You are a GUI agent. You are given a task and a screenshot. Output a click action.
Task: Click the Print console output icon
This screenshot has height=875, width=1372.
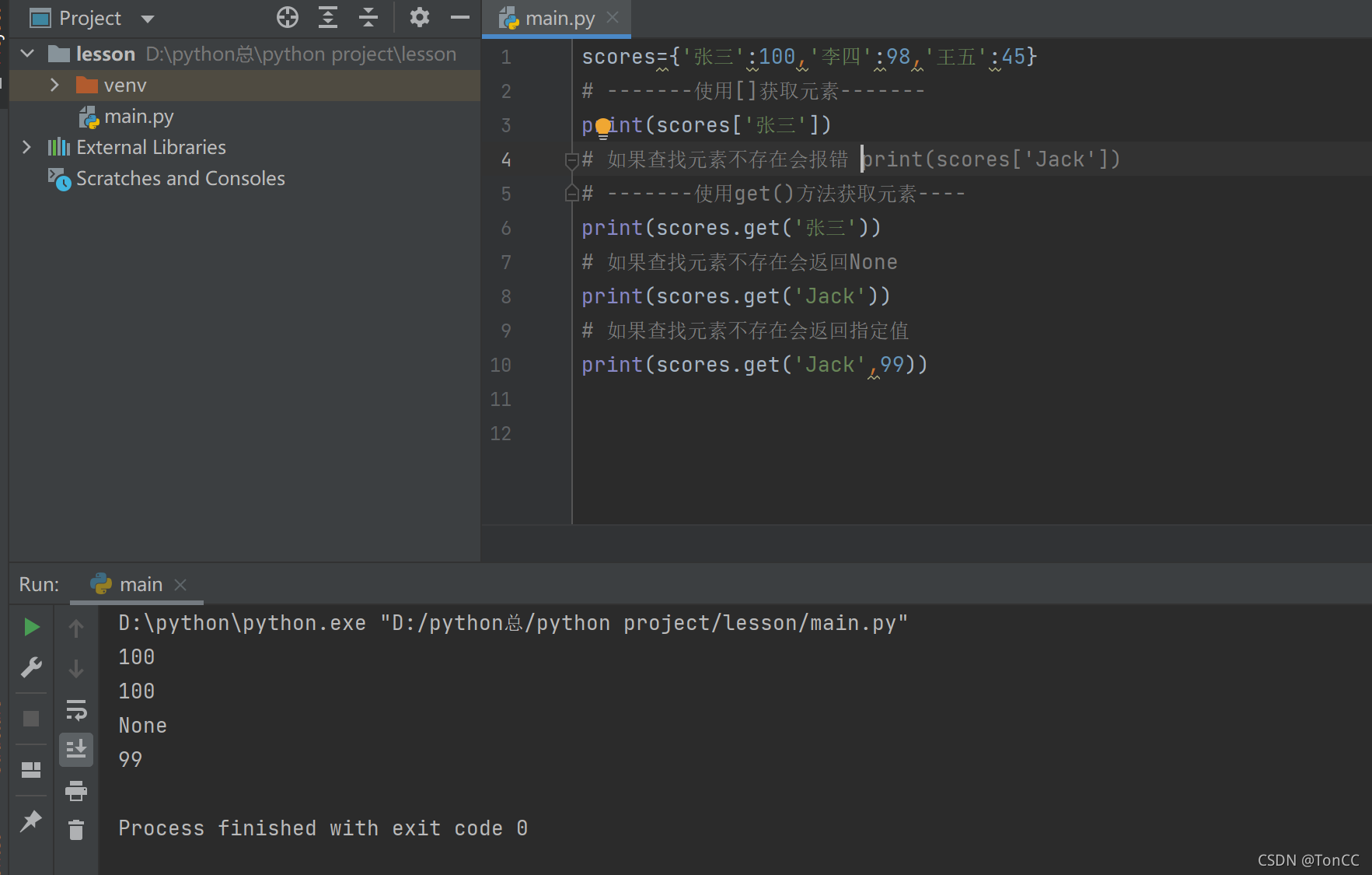(76, 791)
